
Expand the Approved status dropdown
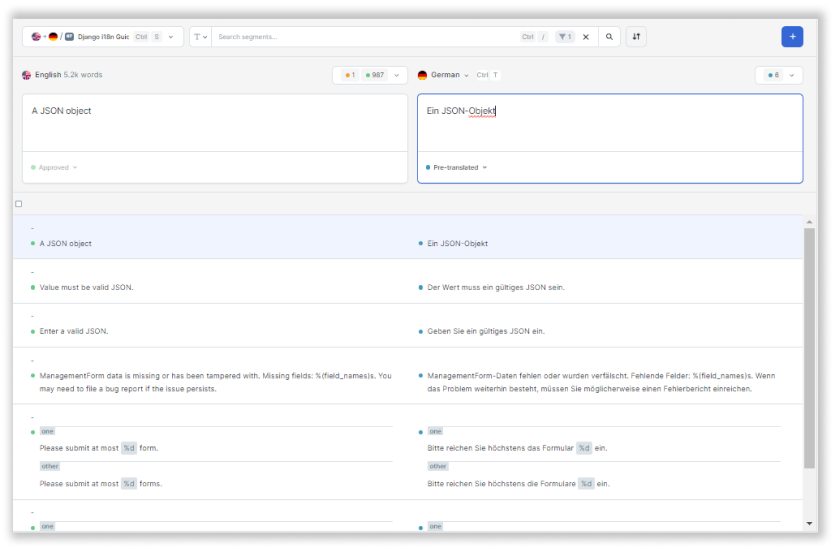coord(54,168)
